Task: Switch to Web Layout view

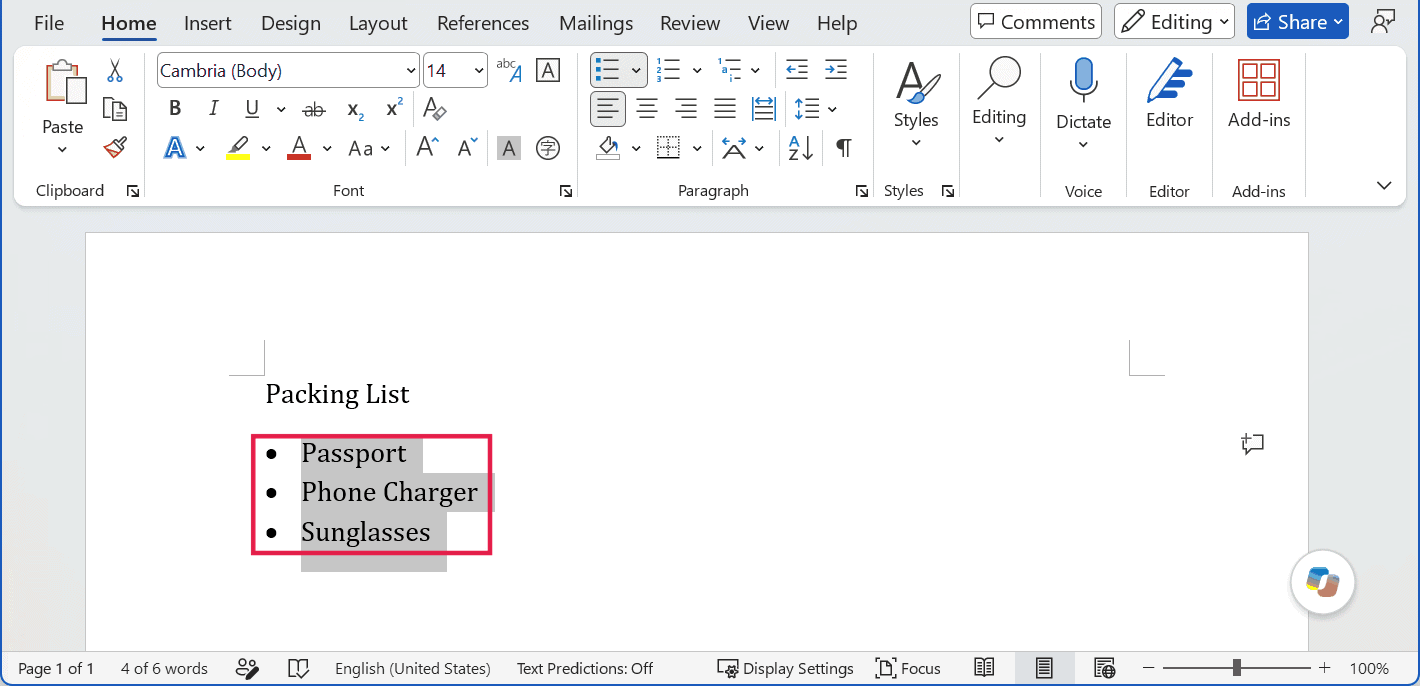Action: coord(1104,668)
